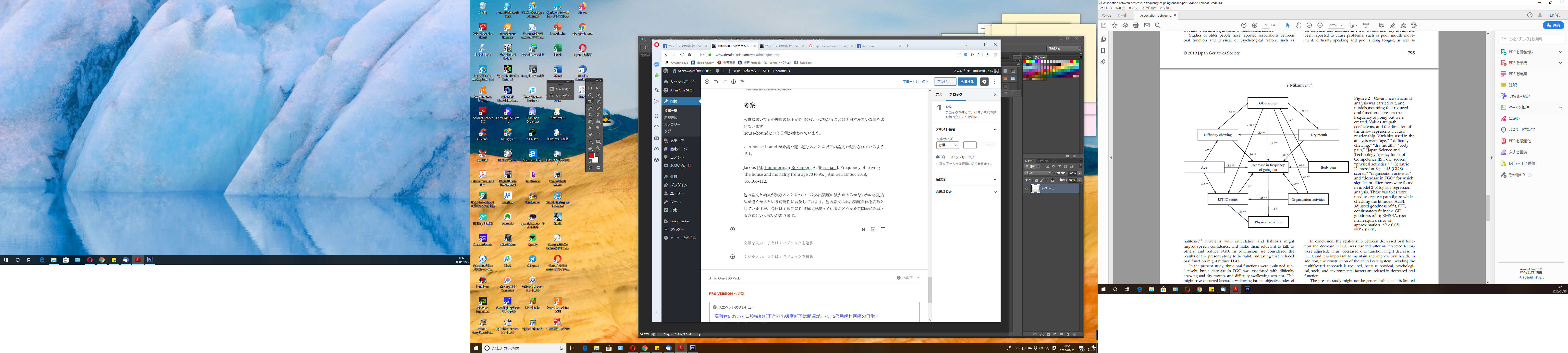Click the PRO VERSION upgrade link
1568x353 pixels.
pyautogui.click(x=726, y=293)
